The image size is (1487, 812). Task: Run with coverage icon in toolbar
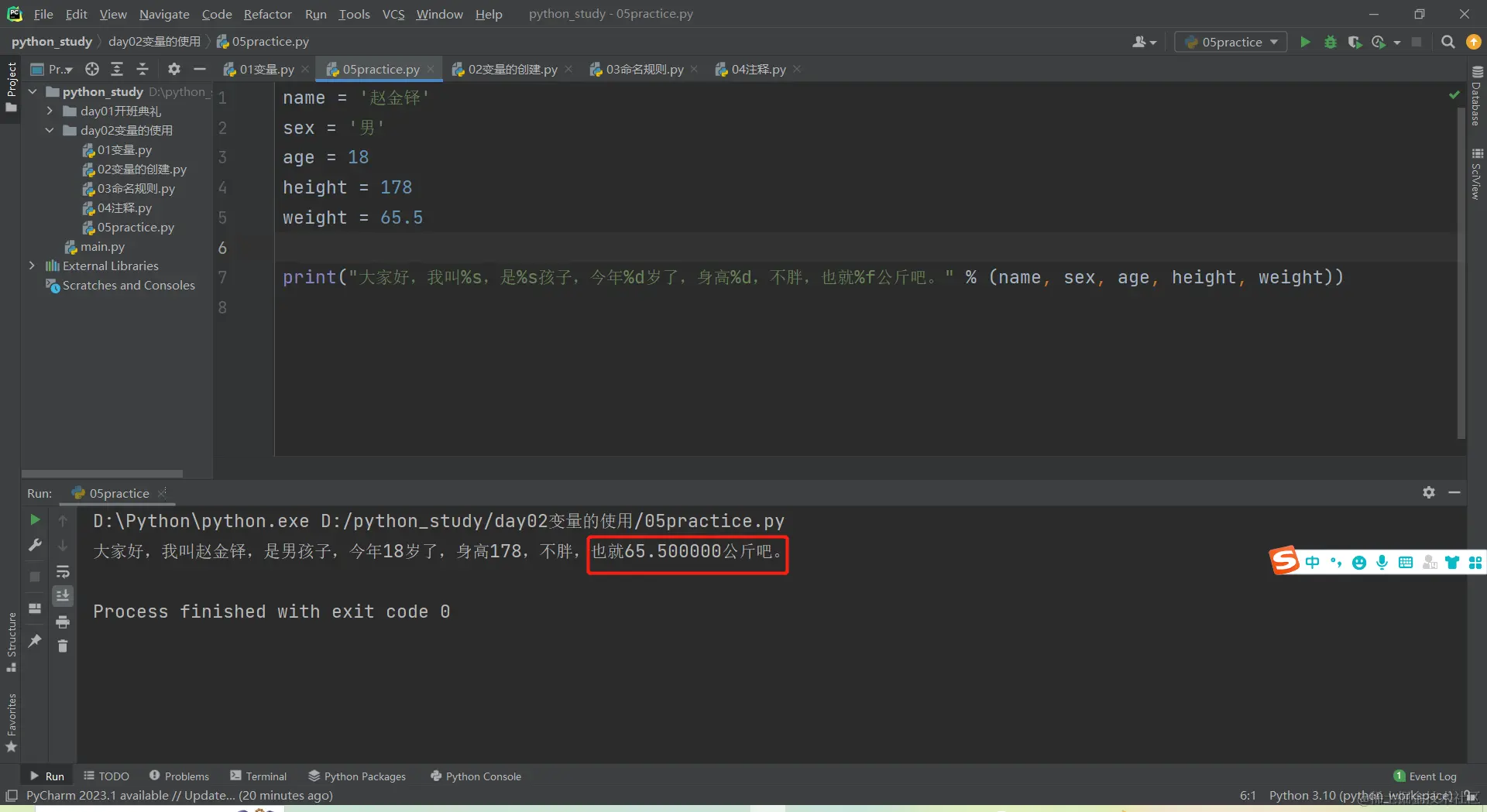[x=1354, y=42]
